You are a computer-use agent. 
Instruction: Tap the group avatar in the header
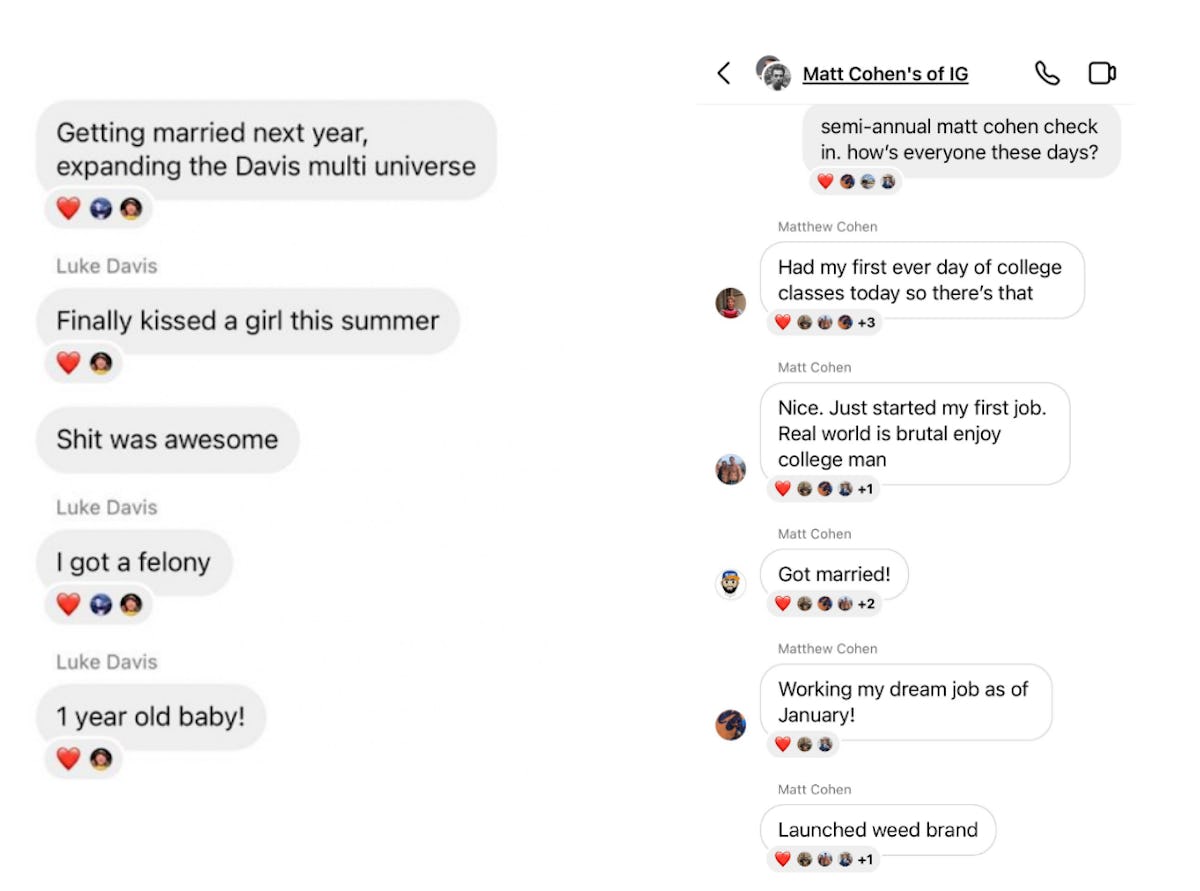click(772, 73)
